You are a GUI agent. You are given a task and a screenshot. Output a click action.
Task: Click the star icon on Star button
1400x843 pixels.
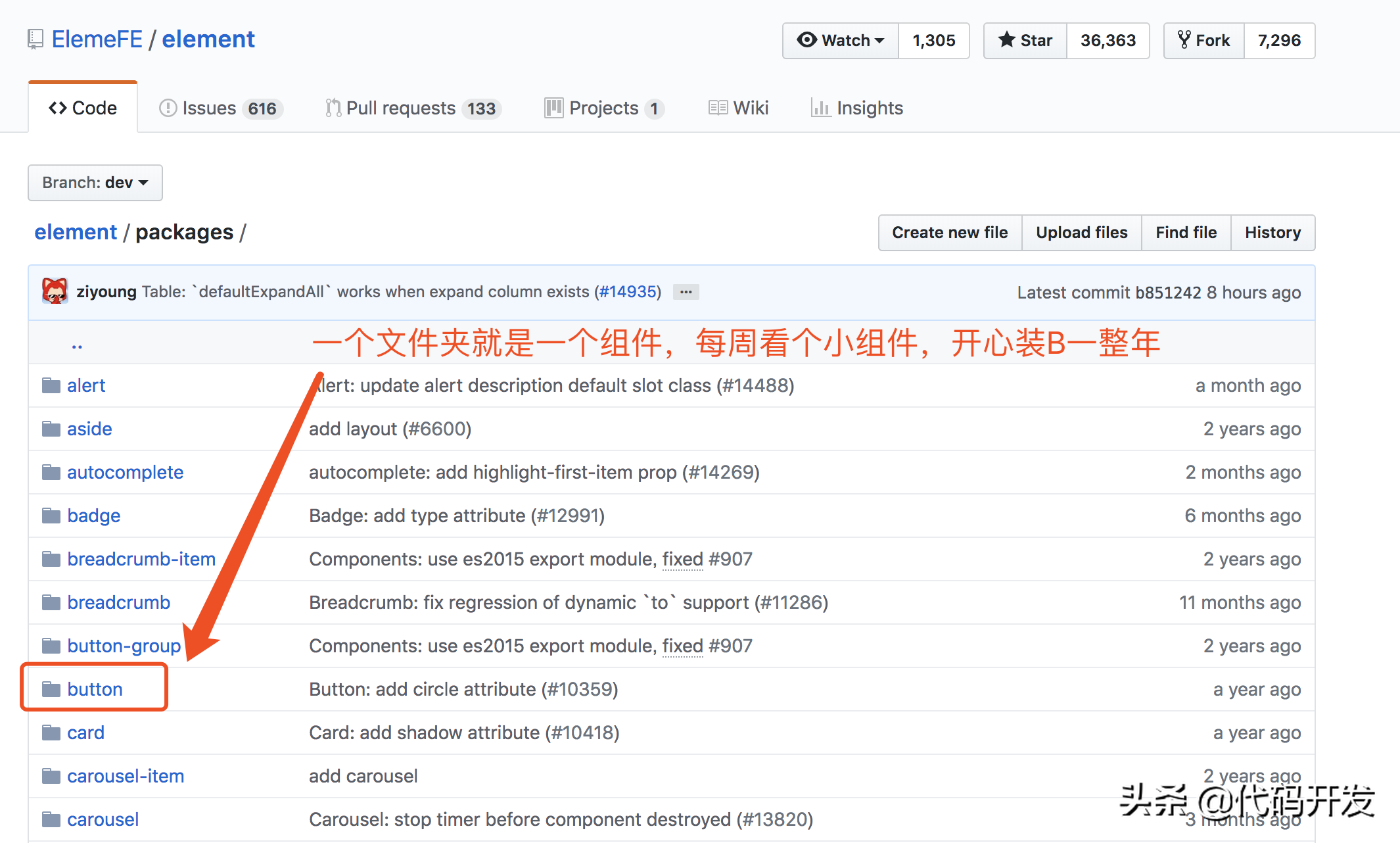tap(1006, 40)
